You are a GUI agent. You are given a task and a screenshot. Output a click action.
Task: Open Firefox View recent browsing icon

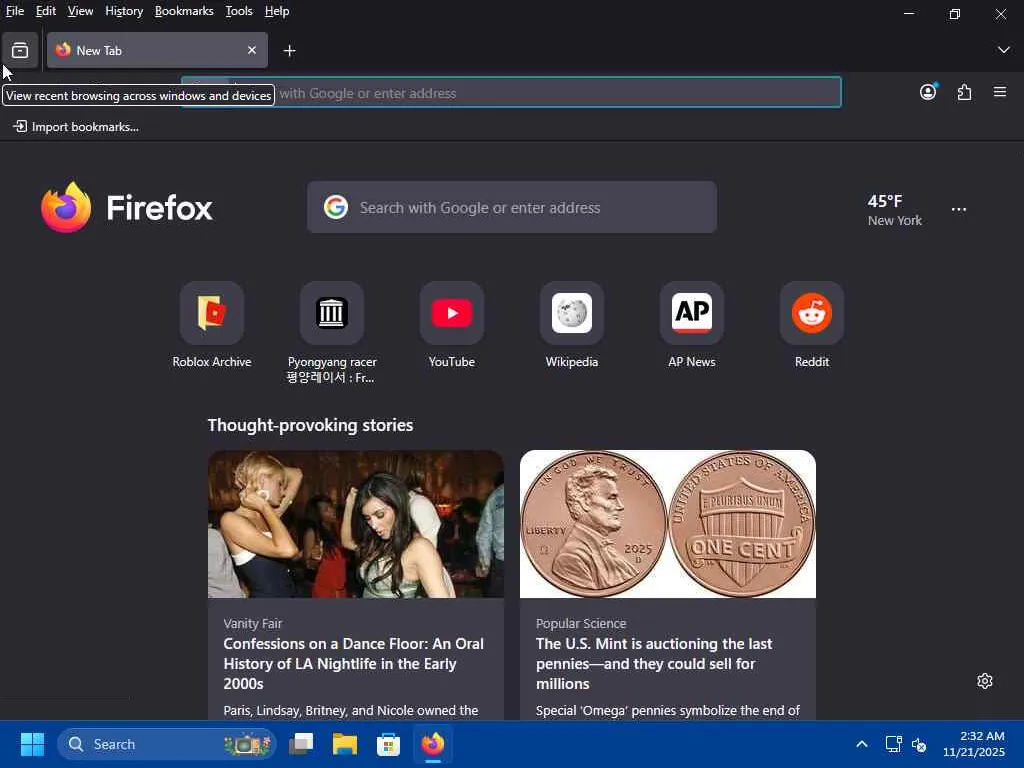(20, 50)
